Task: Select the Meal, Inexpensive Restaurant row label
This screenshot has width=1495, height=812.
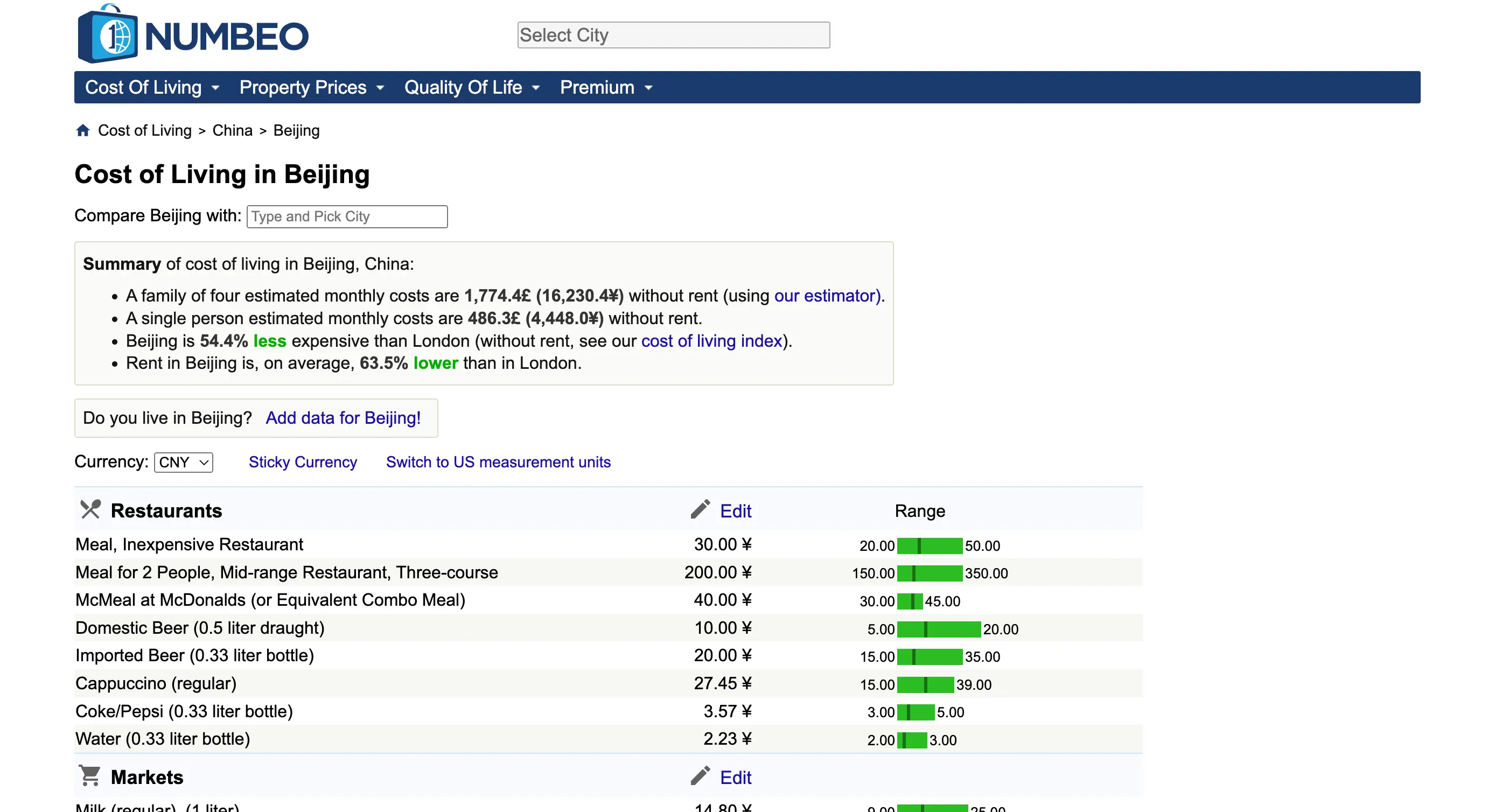Action: point(189,544)
